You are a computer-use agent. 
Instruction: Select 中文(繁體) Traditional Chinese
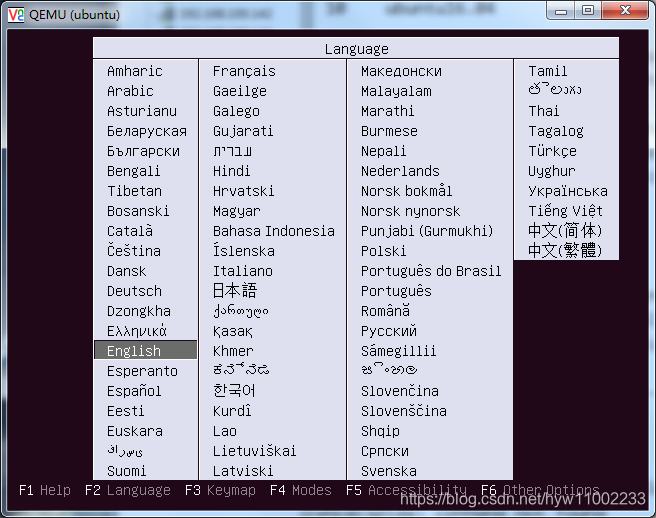click(x=565, y=251)
